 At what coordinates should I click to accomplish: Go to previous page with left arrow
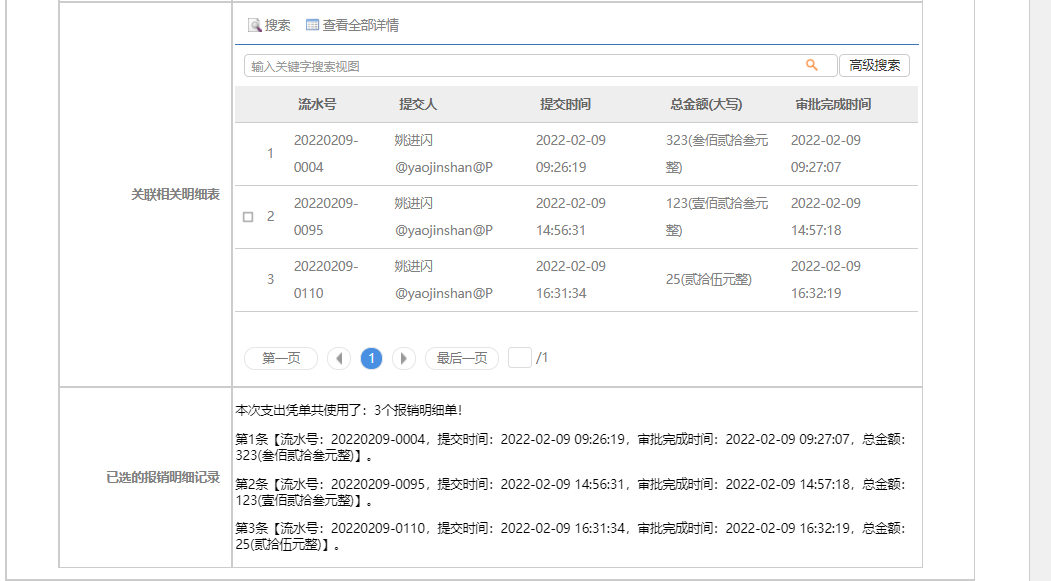[x=339, y=359]
